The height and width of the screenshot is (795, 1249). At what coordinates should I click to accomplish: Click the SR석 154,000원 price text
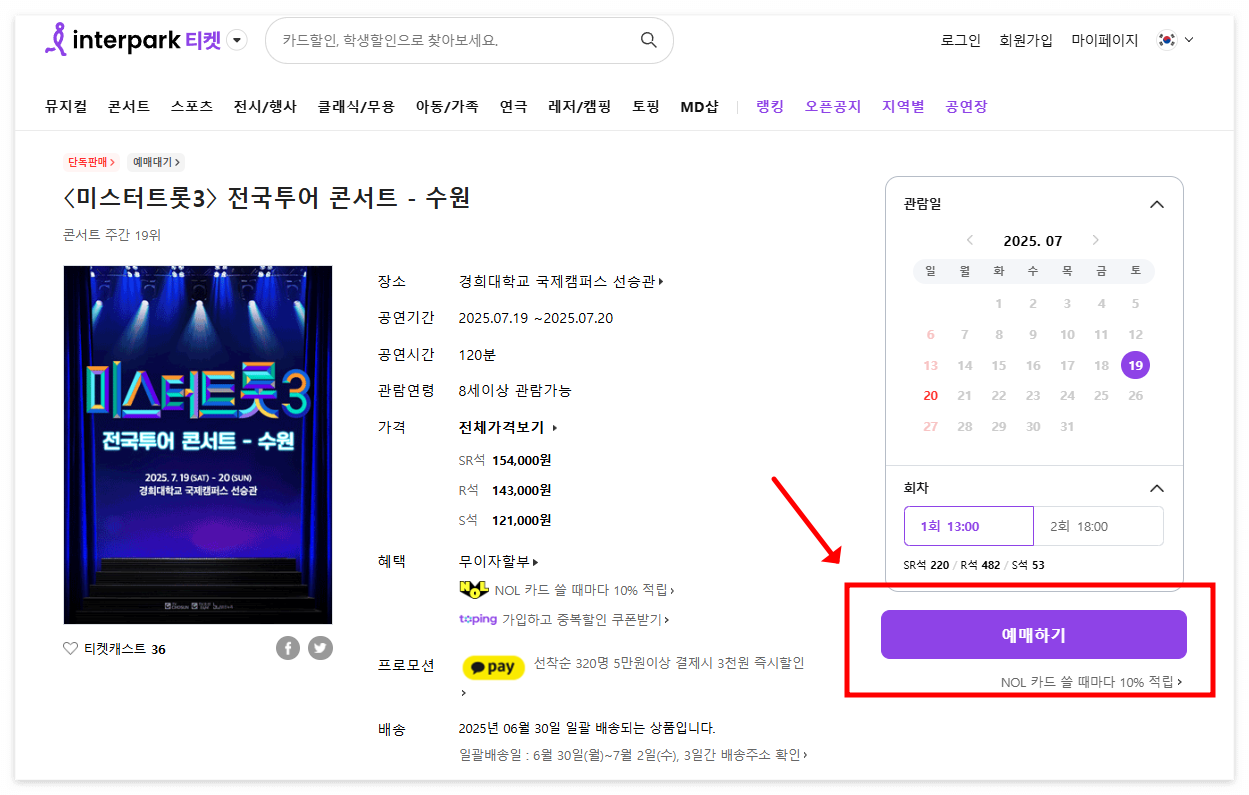pyautogui.click(x=505, y=460)
